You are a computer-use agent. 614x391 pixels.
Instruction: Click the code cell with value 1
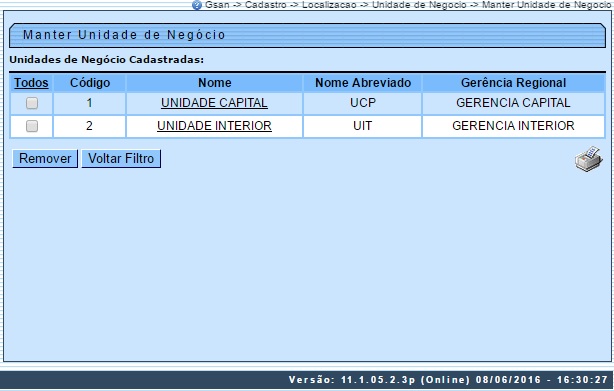point(89,103)
